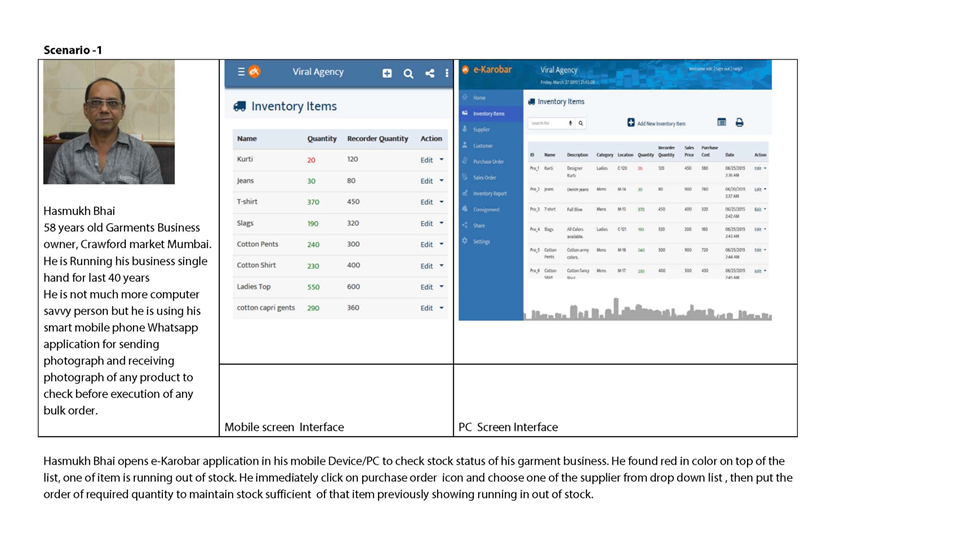Expand Edit dropdown for T-shirt on mobile
Viewport: 960px width, 540px height.
tap(440, 202)
